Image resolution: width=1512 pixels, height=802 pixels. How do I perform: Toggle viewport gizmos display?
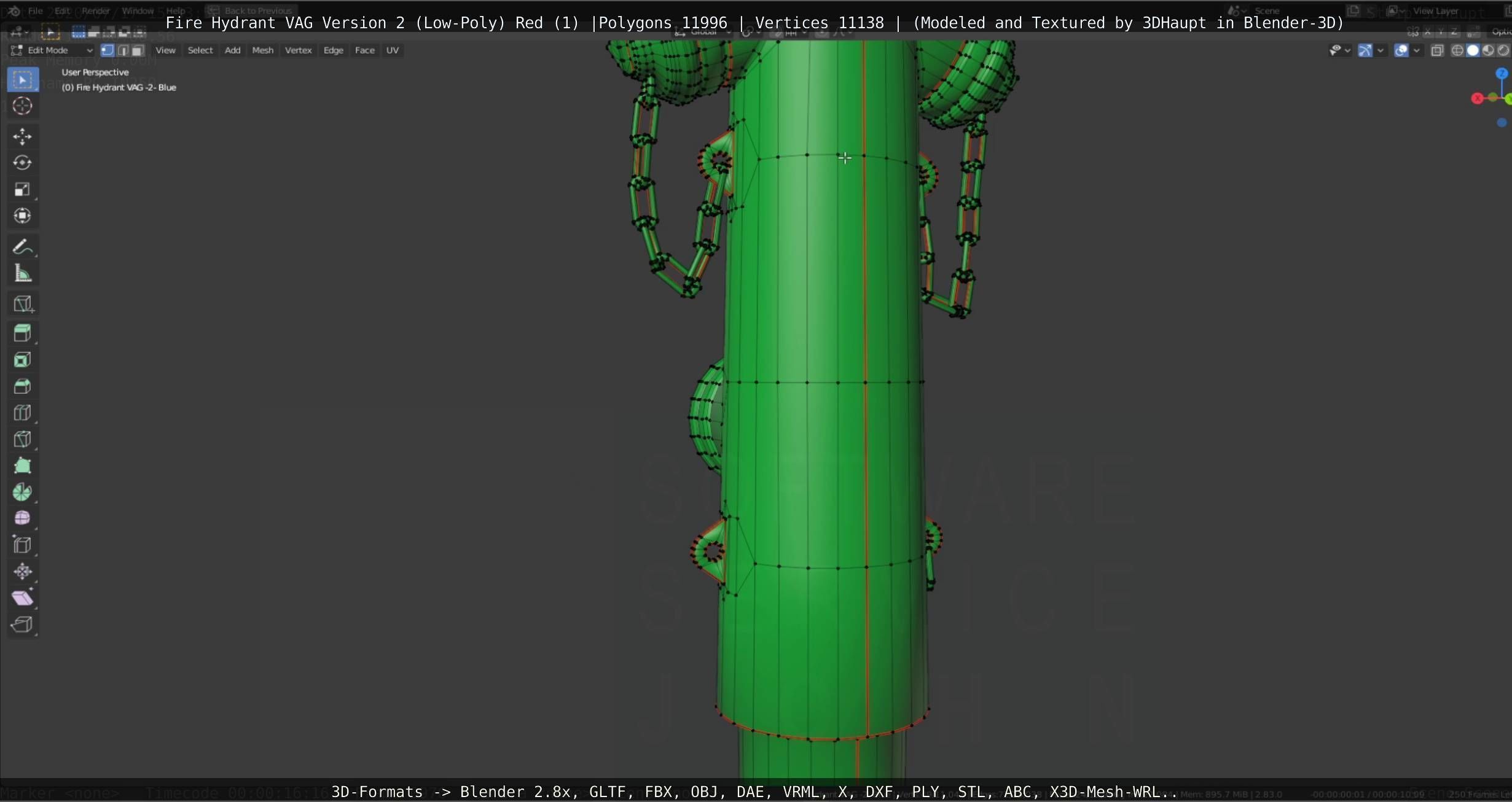(1365, 50)
